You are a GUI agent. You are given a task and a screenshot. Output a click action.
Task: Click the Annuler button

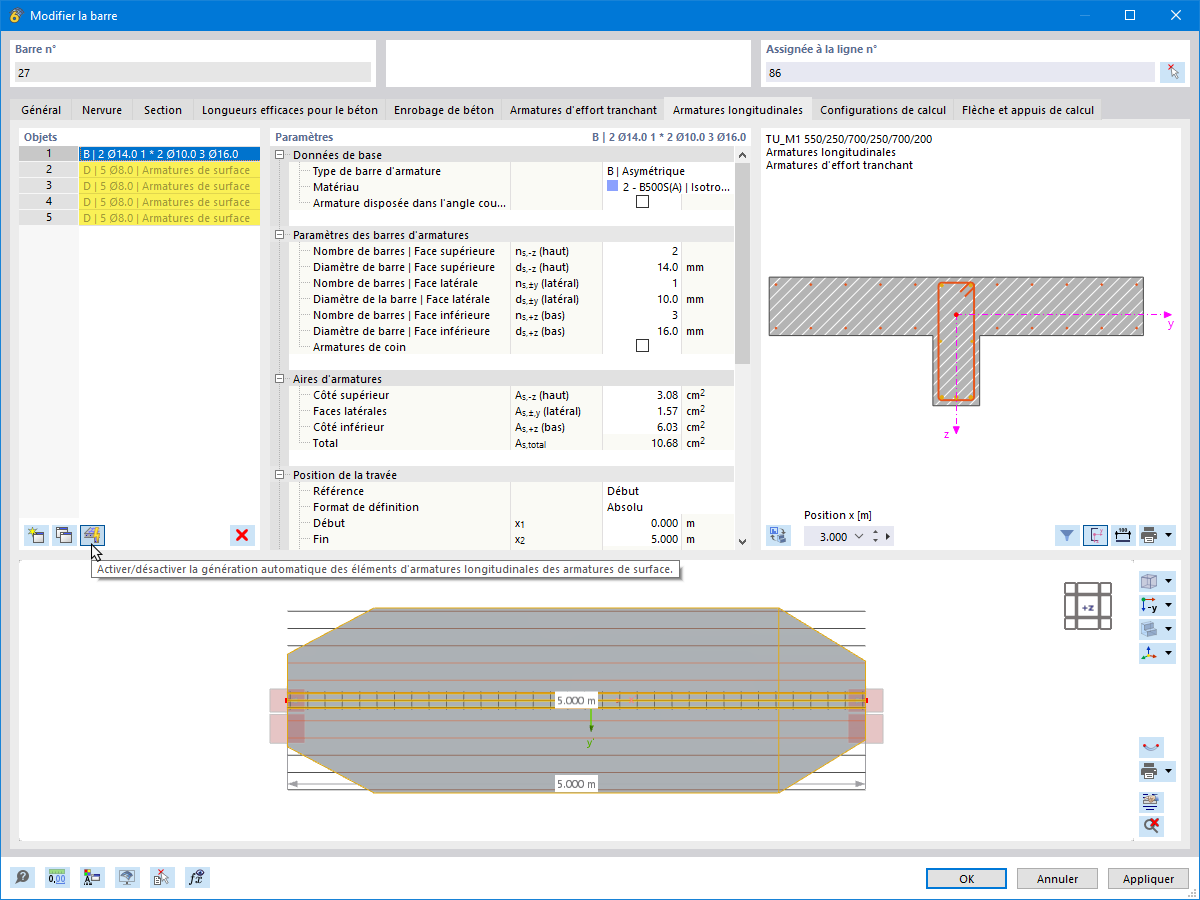(1057, 878)
